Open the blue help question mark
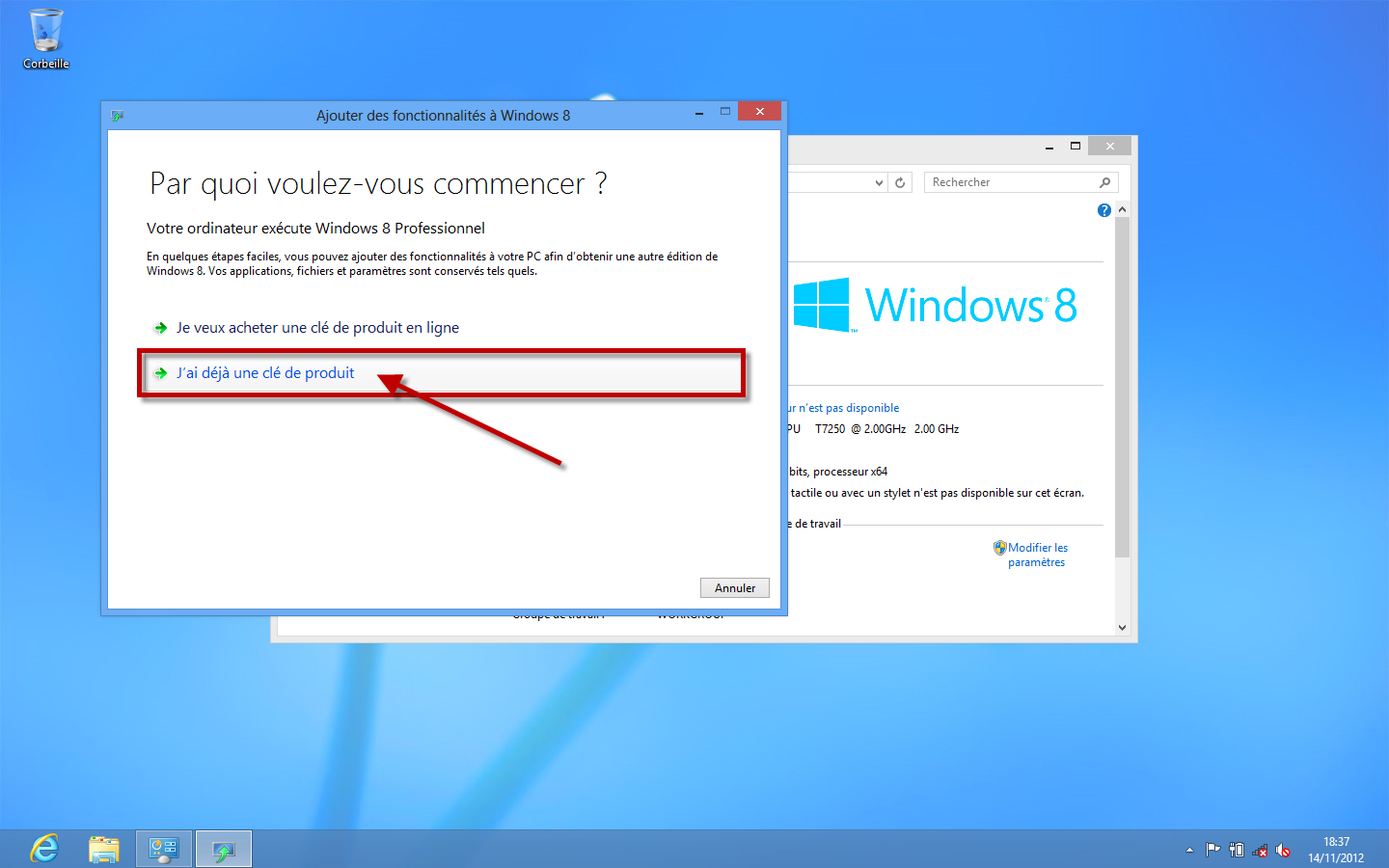Screen dimensions: 1389x868 click(x=1104, y=210)
